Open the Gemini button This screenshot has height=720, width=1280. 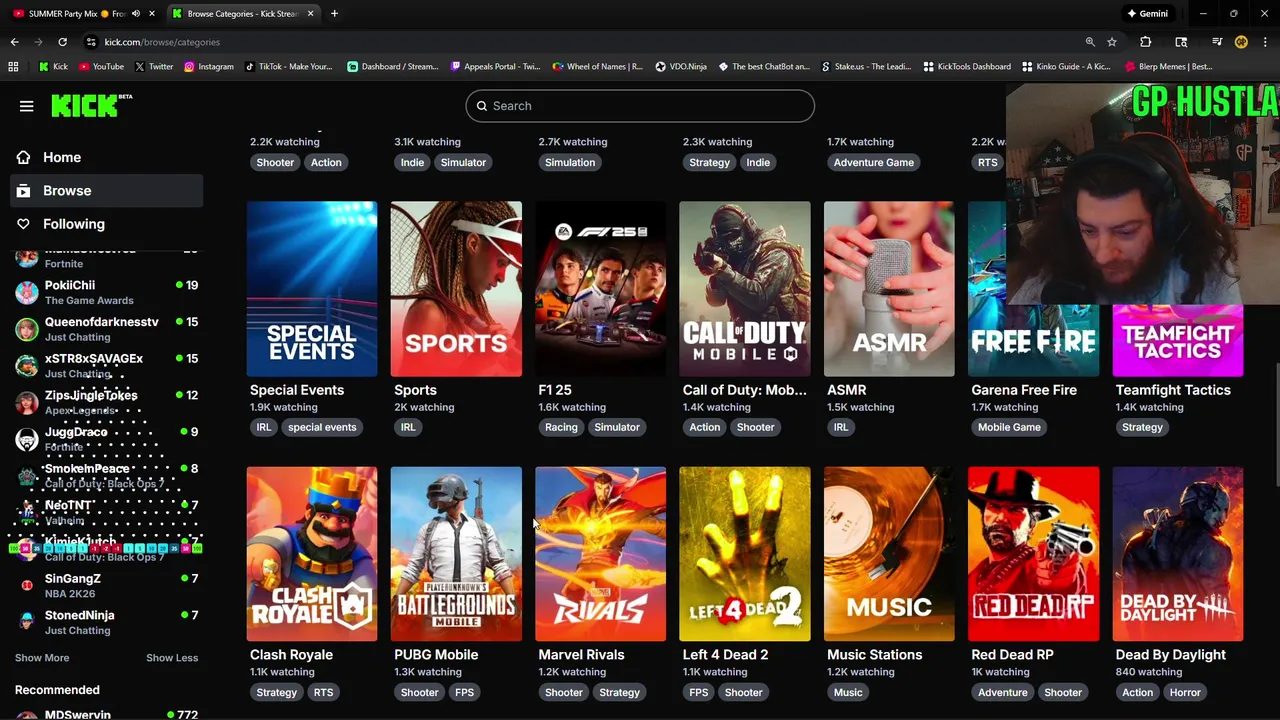click(x=1147, y=14)
